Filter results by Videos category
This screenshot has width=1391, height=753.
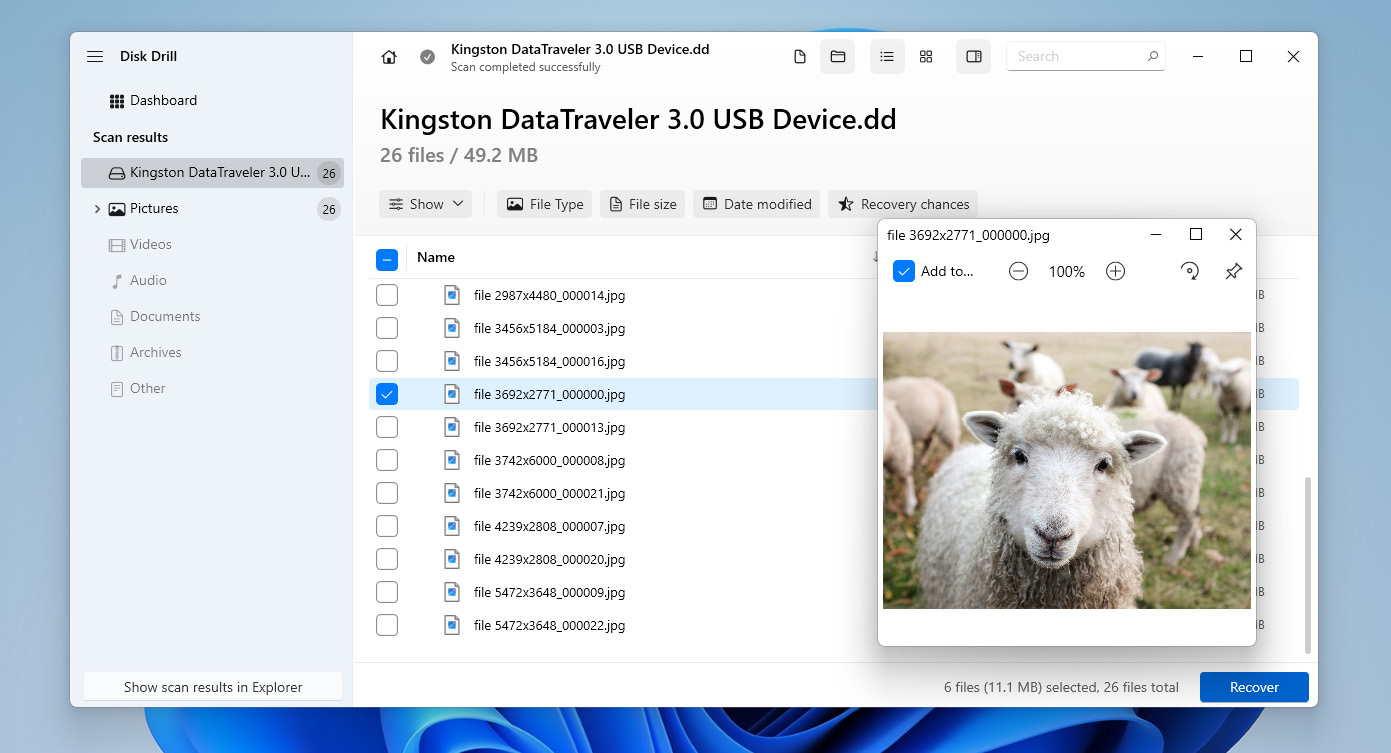point(150,245)
